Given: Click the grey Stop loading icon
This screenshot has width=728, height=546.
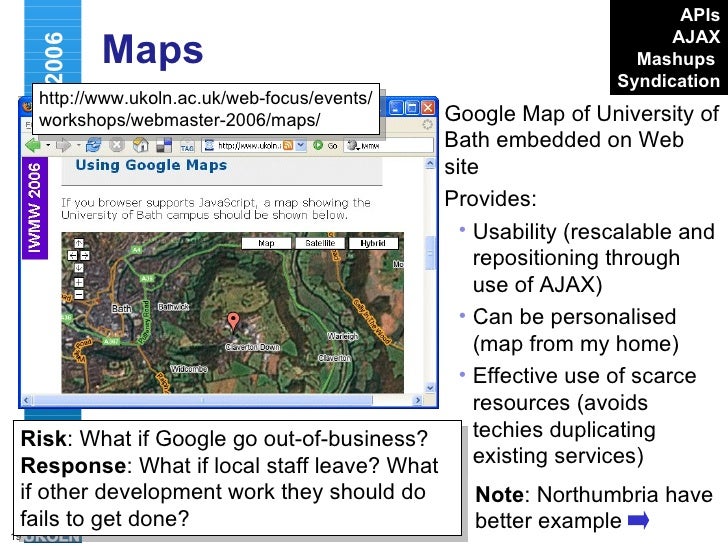Looking at the screenshot, I should 117,145.
